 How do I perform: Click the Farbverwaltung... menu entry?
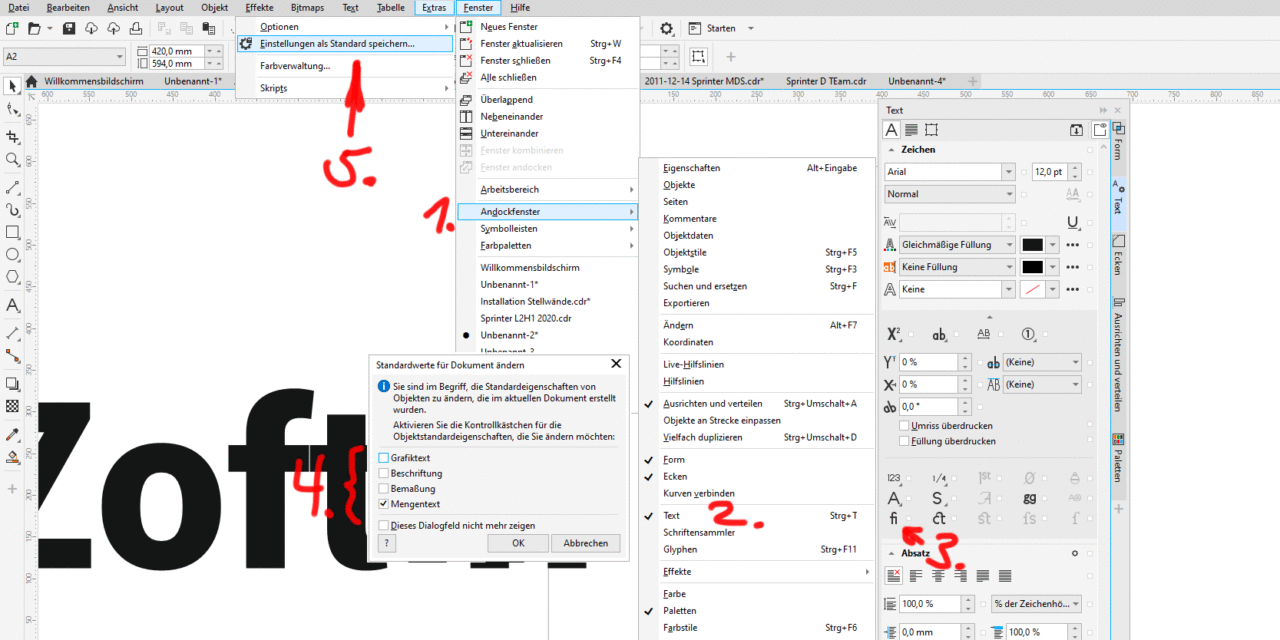click(295, 66)
